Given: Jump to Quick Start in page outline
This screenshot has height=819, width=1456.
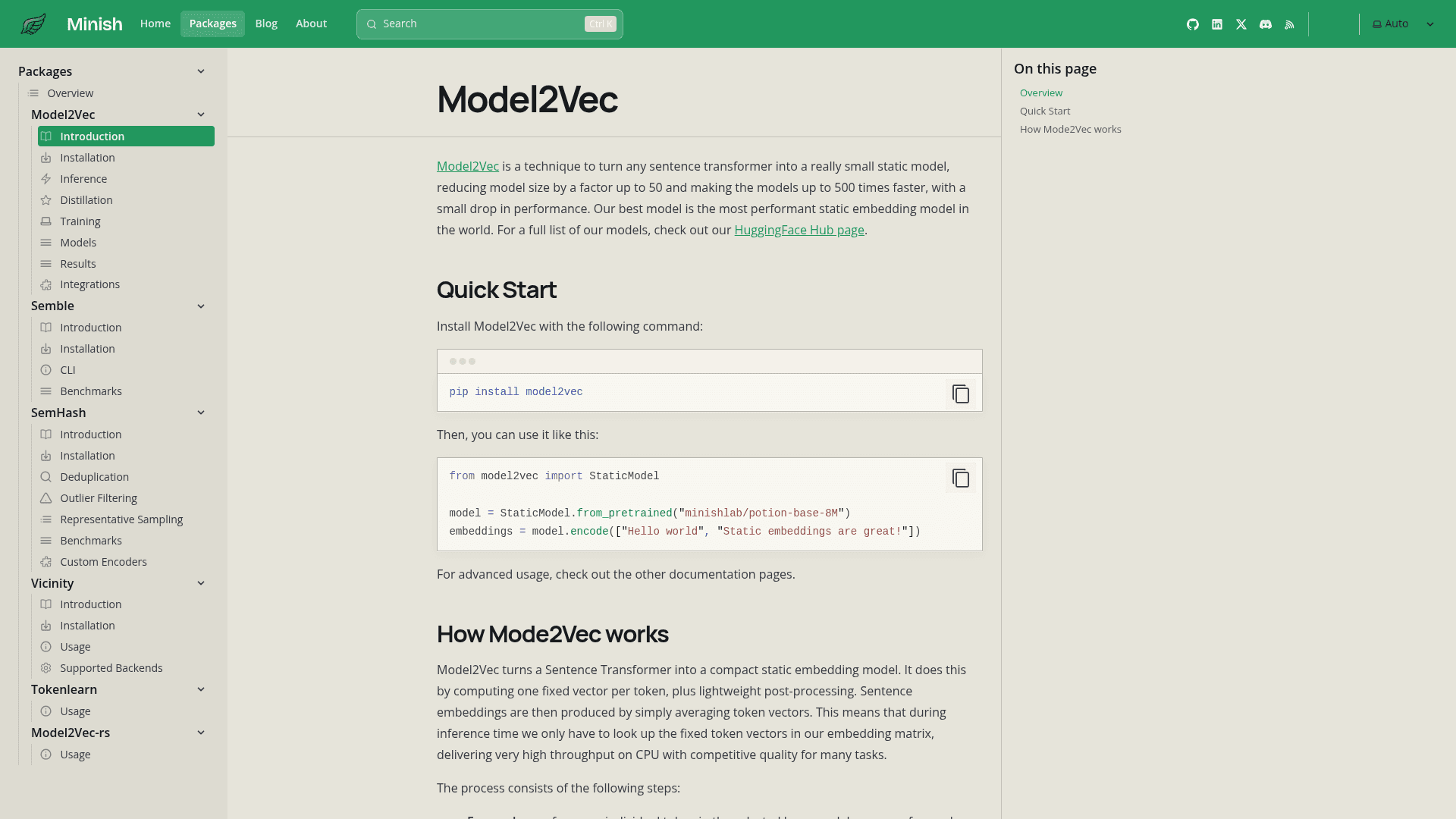Looking at the screenshot, I should (1045, 111).
